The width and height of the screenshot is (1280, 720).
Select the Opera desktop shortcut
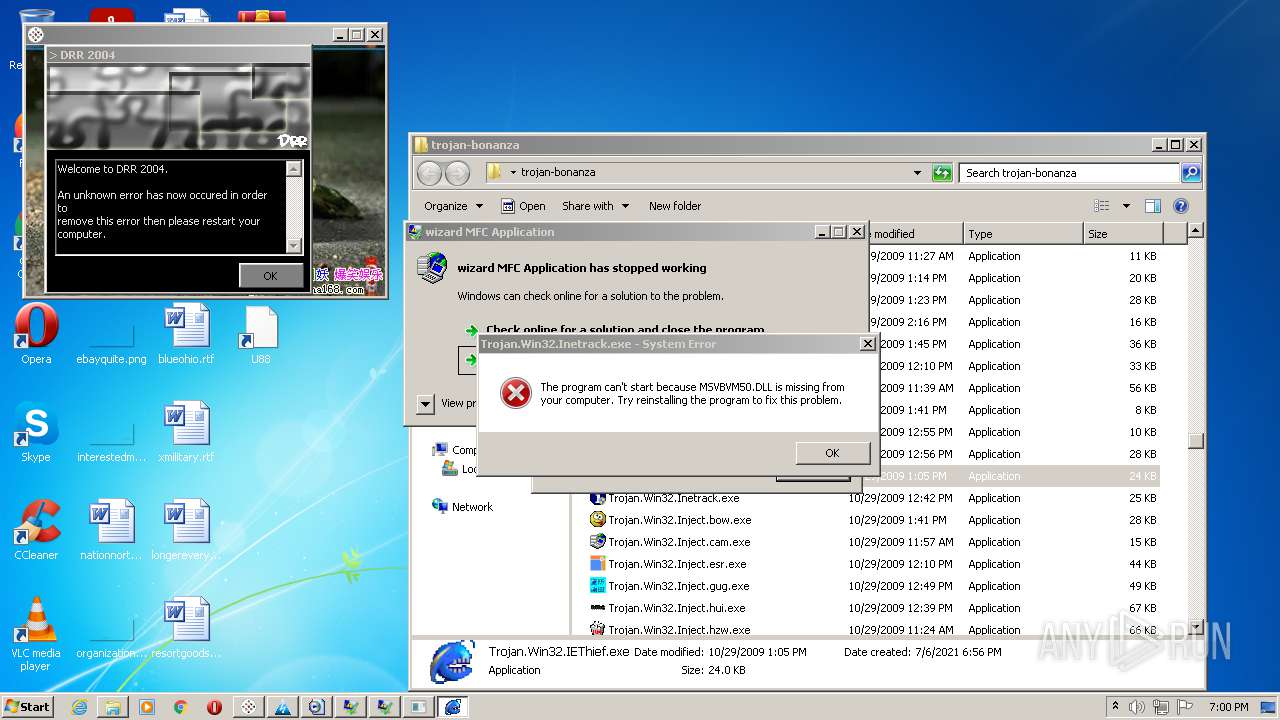pos(36,334)
